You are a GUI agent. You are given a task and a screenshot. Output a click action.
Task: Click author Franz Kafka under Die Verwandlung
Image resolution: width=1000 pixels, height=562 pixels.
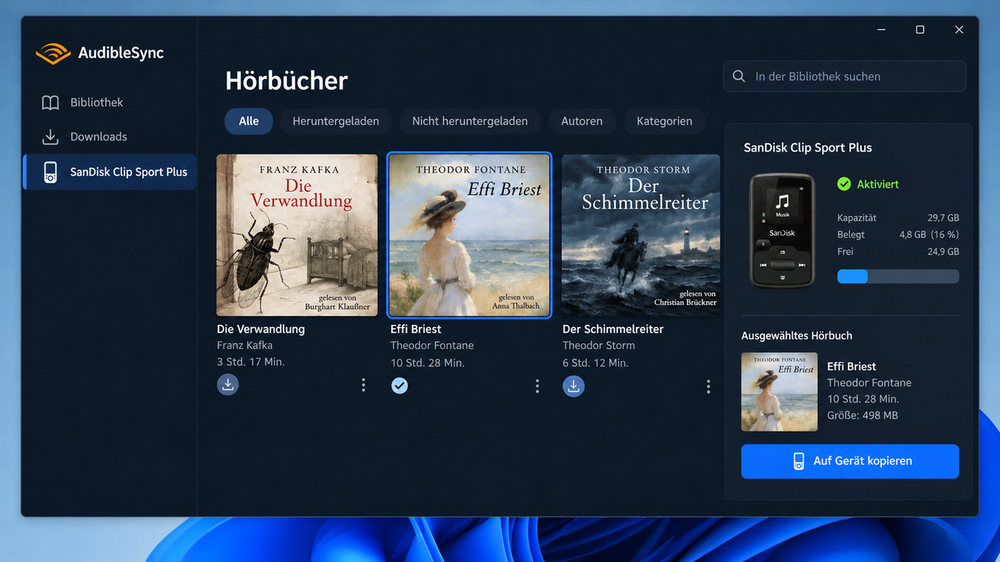244,345
